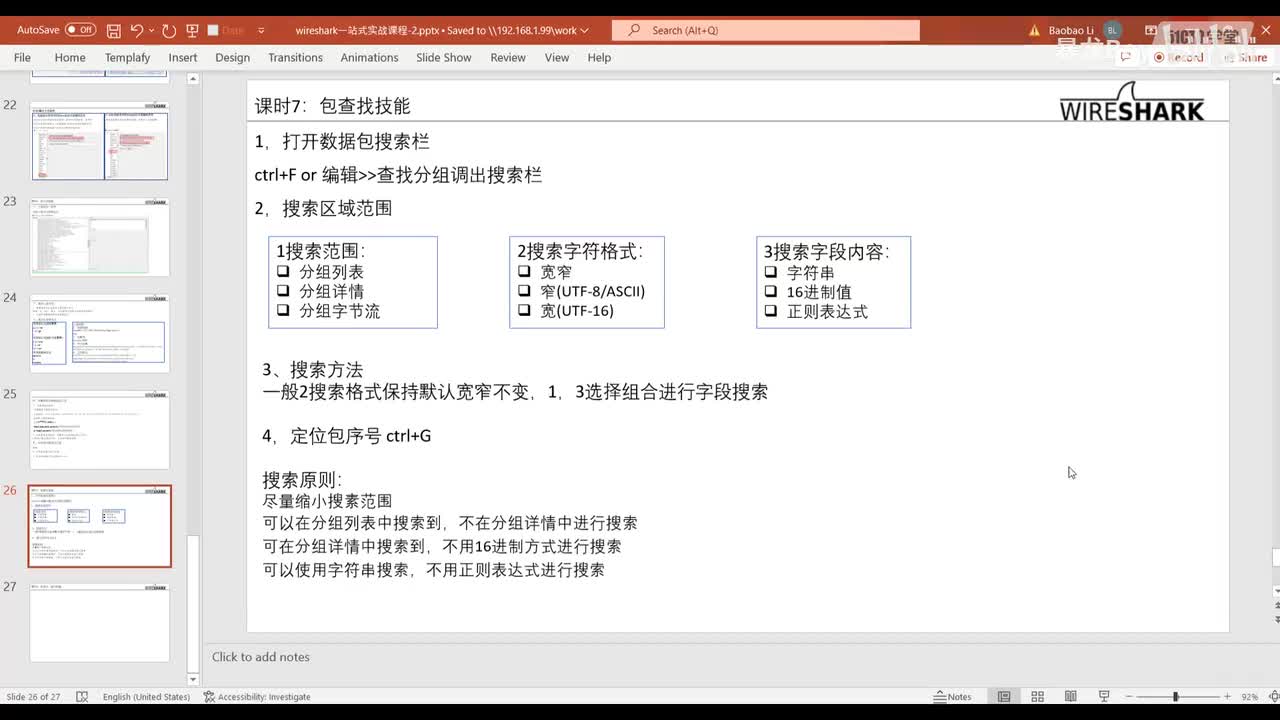
Task: Open Customize Quick Access Toolbar dropdown
Action: tap(261, 31)
